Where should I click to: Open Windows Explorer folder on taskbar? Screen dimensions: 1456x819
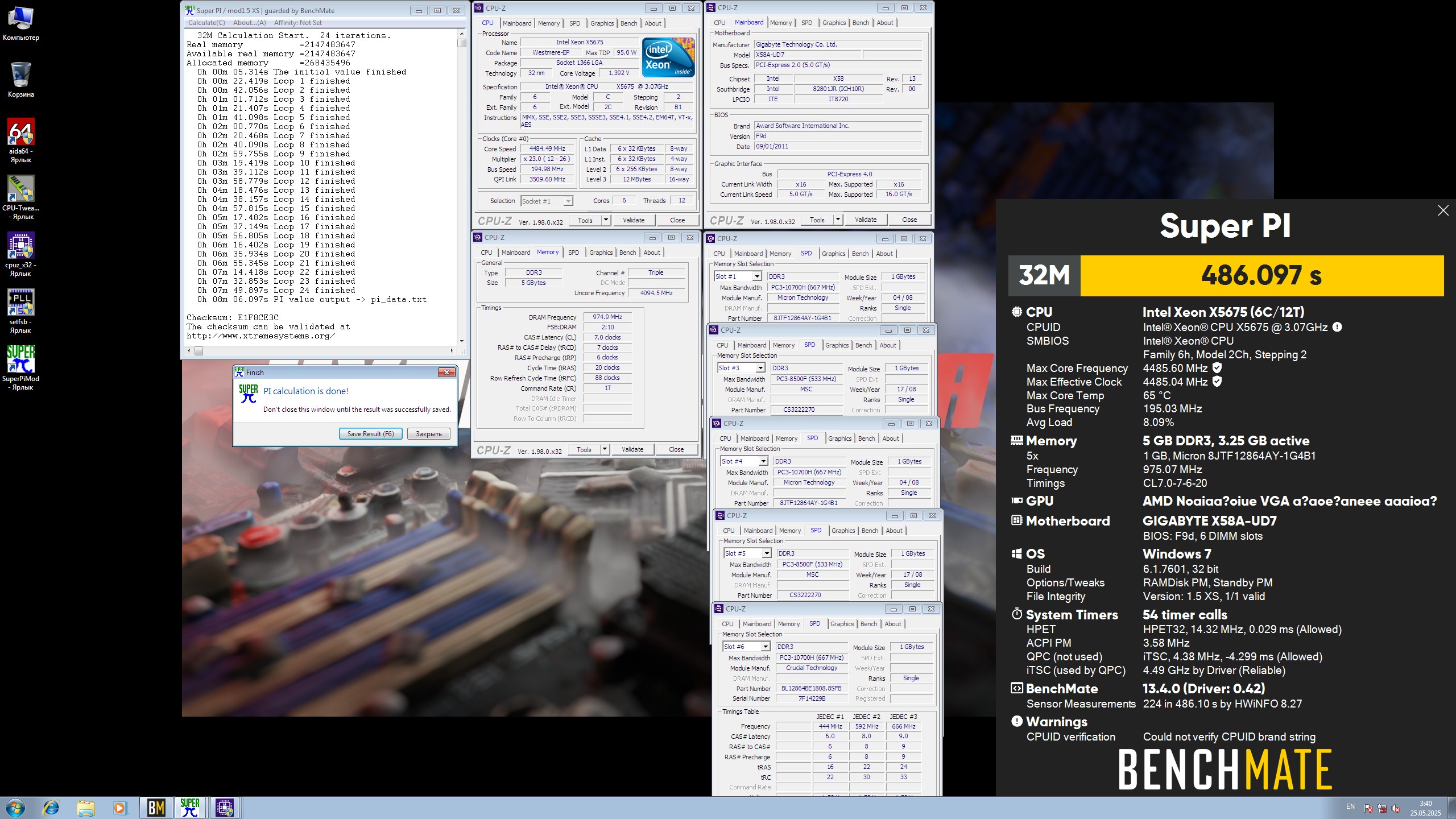(86, 808)
